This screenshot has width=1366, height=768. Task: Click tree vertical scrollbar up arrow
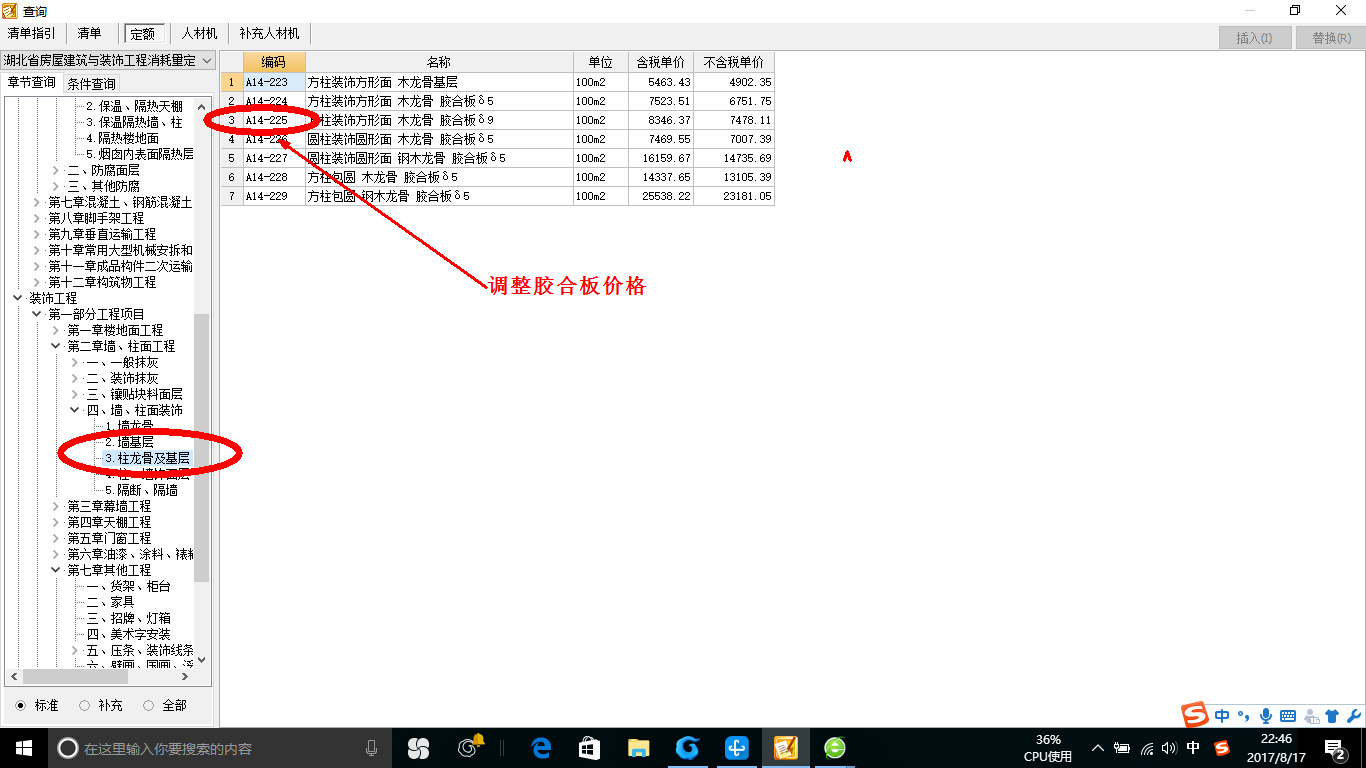(x=201, y=107)
